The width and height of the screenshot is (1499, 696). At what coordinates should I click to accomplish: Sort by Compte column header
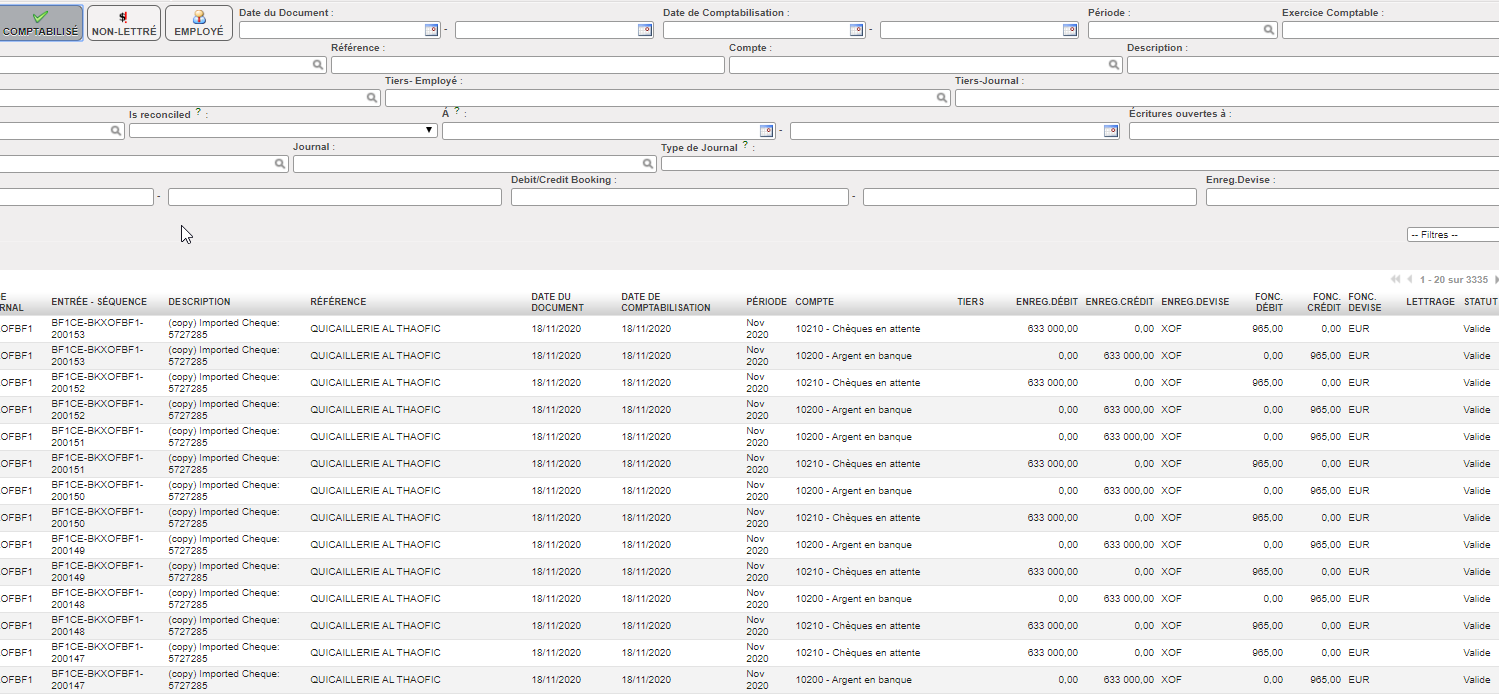(814, 302)
